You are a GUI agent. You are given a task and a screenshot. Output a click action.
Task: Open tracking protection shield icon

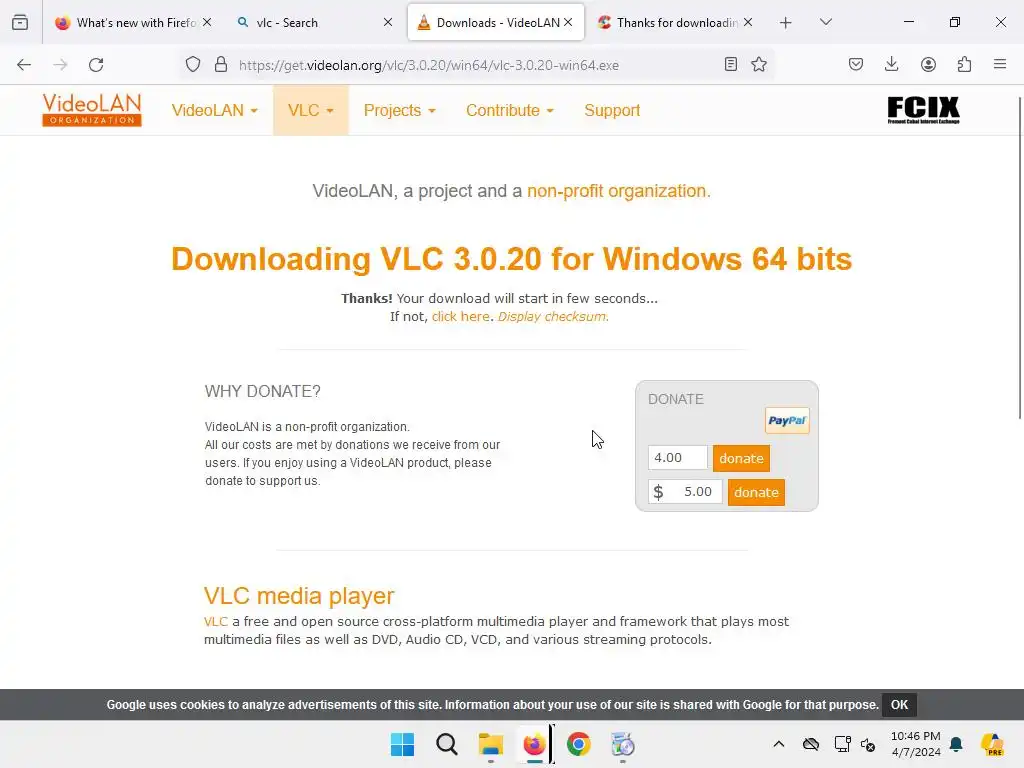point(193,65)
